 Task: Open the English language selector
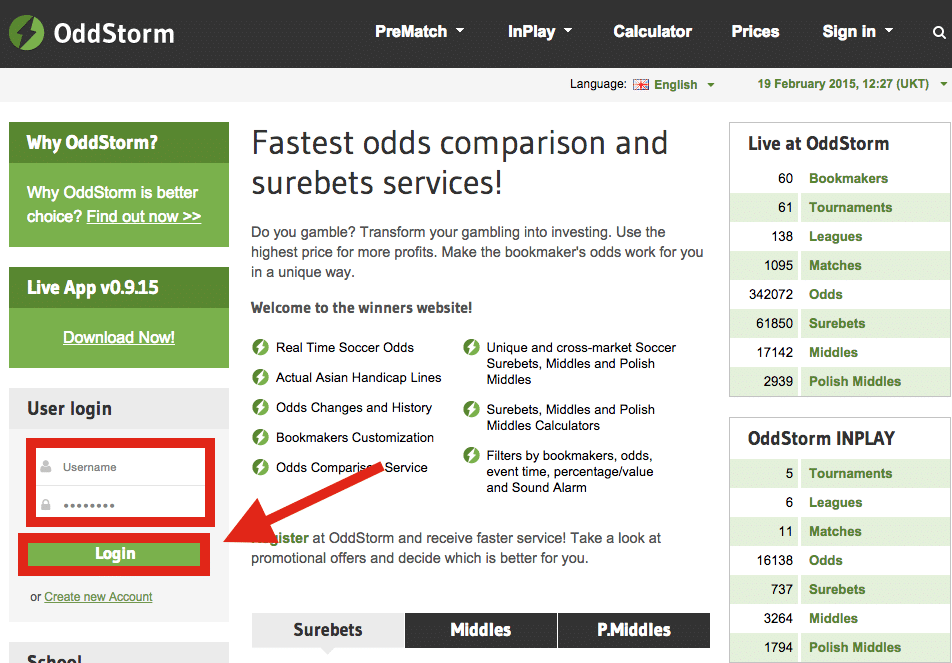coord(684,85)
